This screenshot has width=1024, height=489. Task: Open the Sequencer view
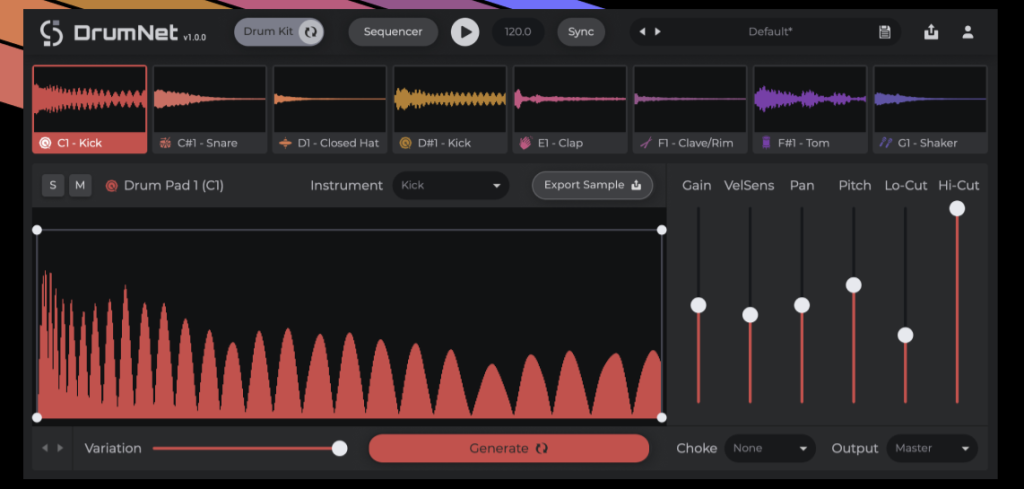(x=393, y=32)
